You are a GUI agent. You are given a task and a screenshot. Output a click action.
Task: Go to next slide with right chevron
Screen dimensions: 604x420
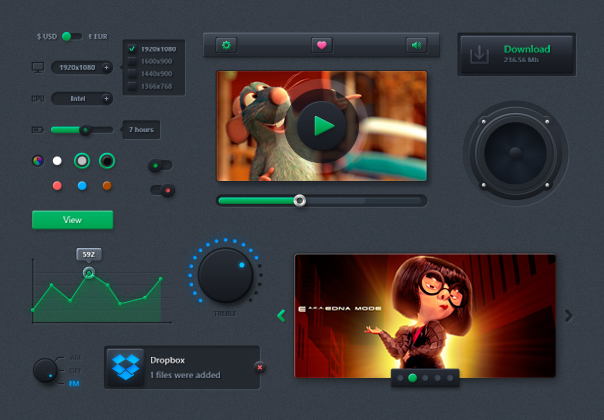569,316
